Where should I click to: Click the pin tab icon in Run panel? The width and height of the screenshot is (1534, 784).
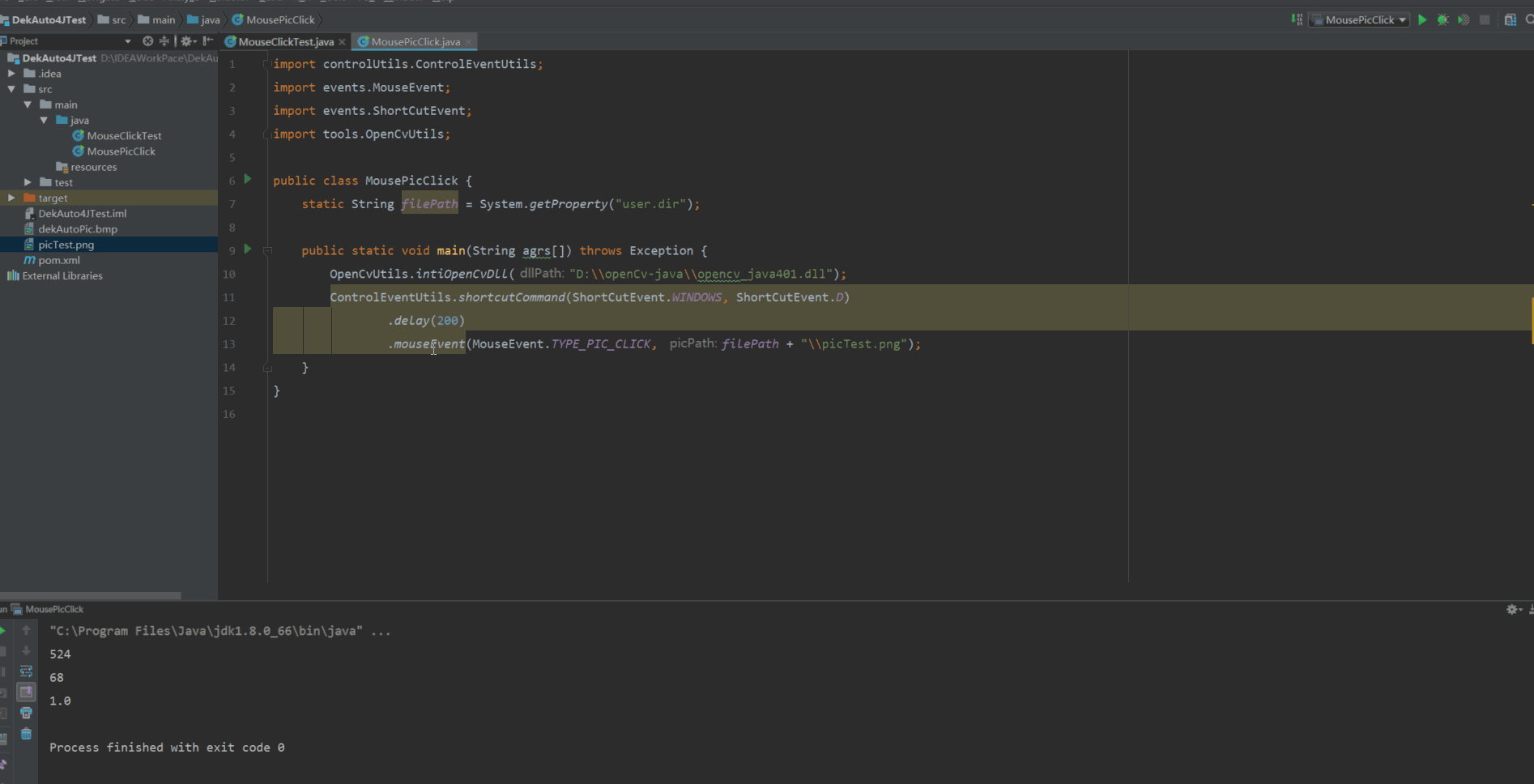click(3, 765)
